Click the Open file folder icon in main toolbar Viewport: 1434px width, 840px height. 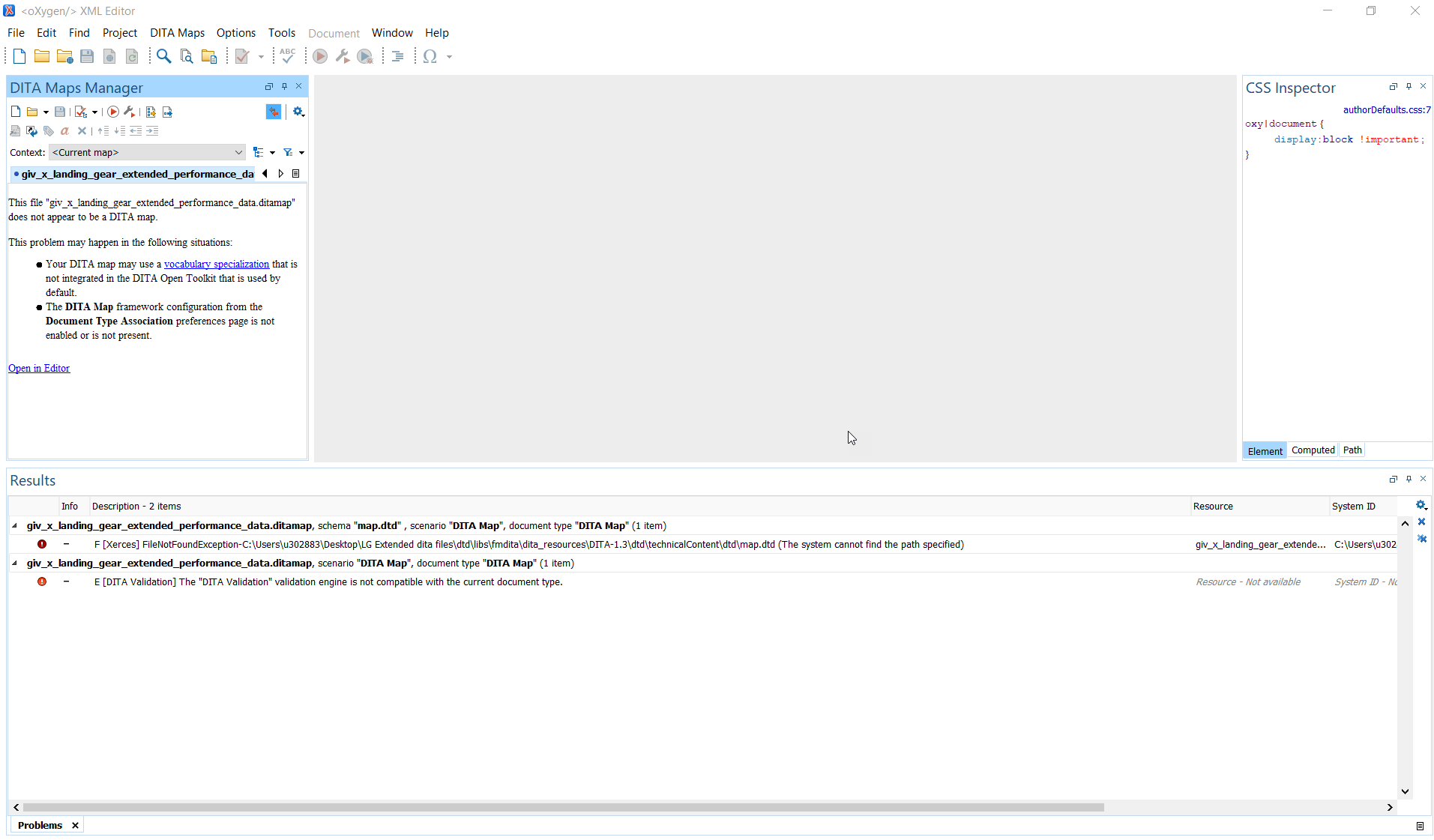click(42, 56)
